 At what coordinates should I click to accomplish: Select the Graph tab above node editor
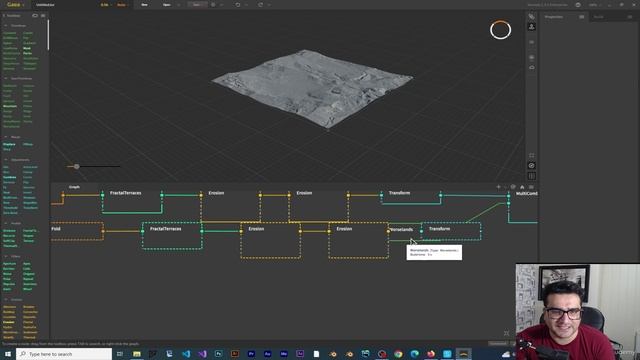pyautogui.click(x=74, y=187)
